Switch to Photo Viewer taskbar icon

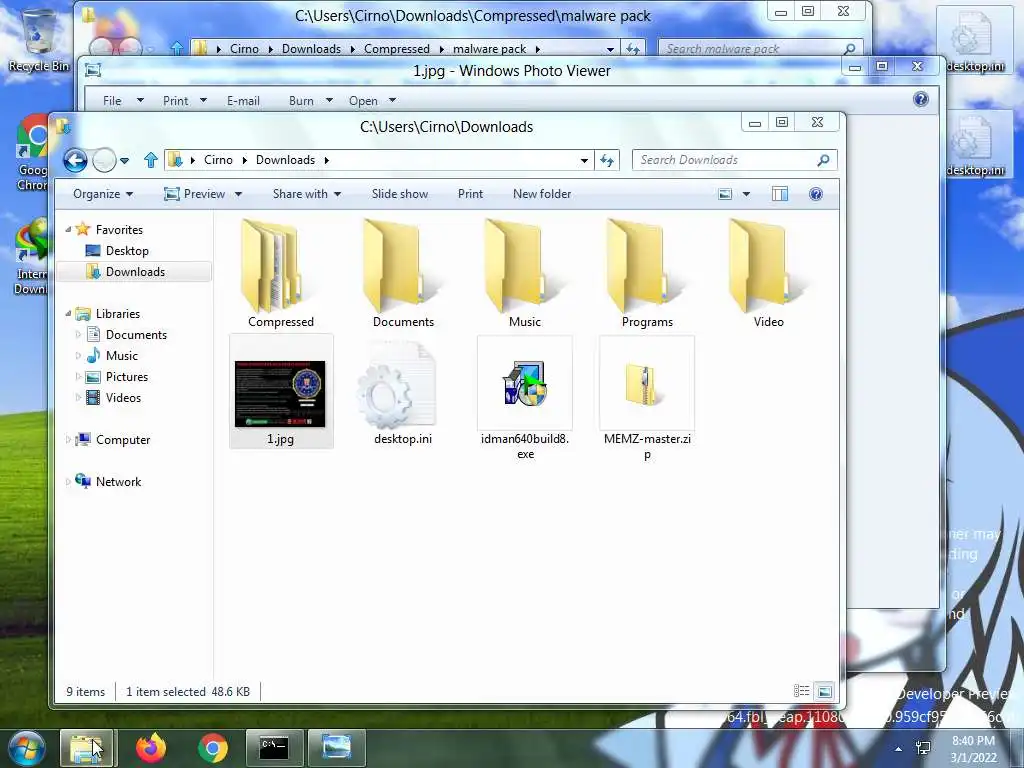[336, 748]
